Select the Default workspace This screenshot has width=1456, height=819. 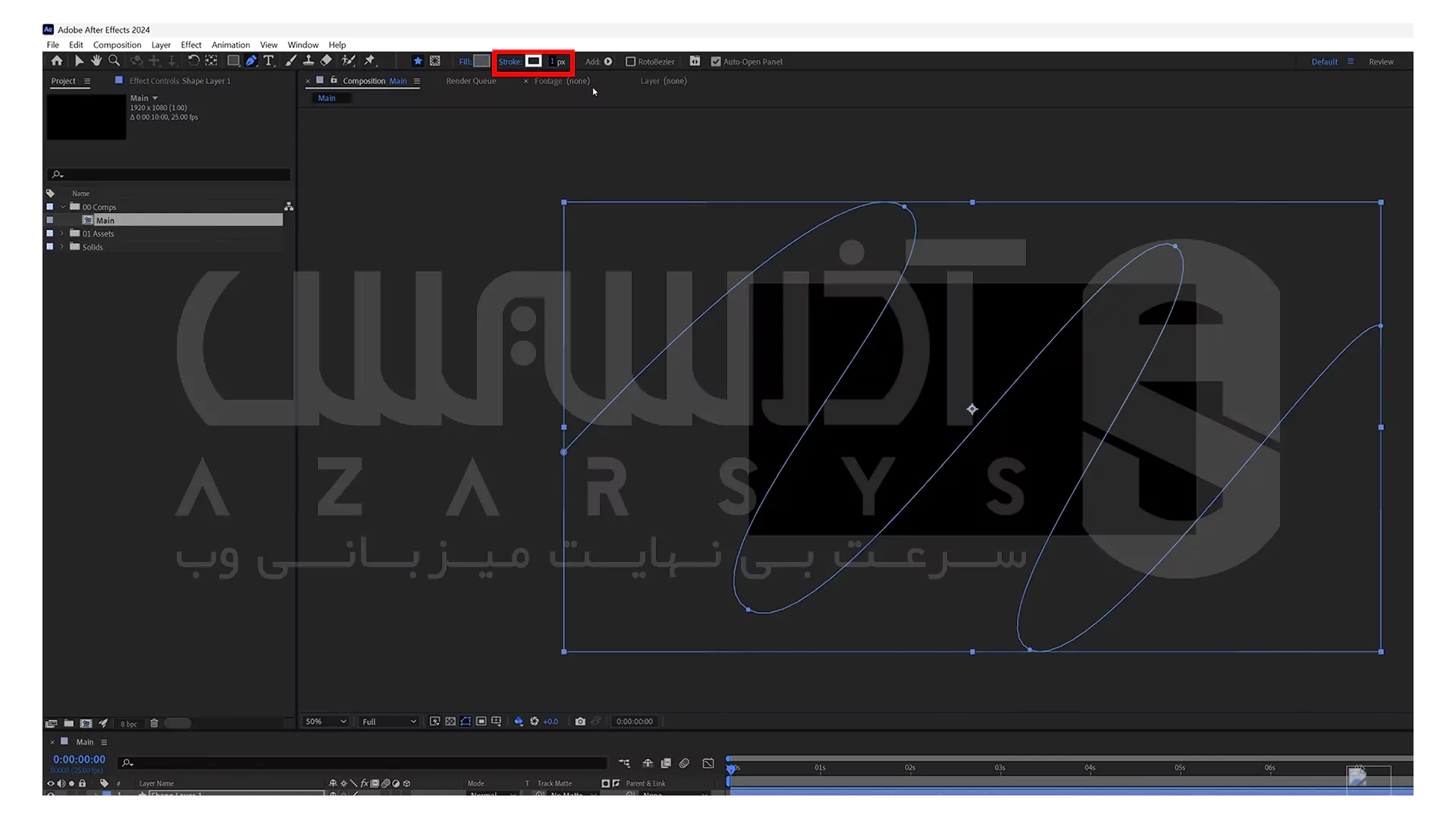[1324, 61]
